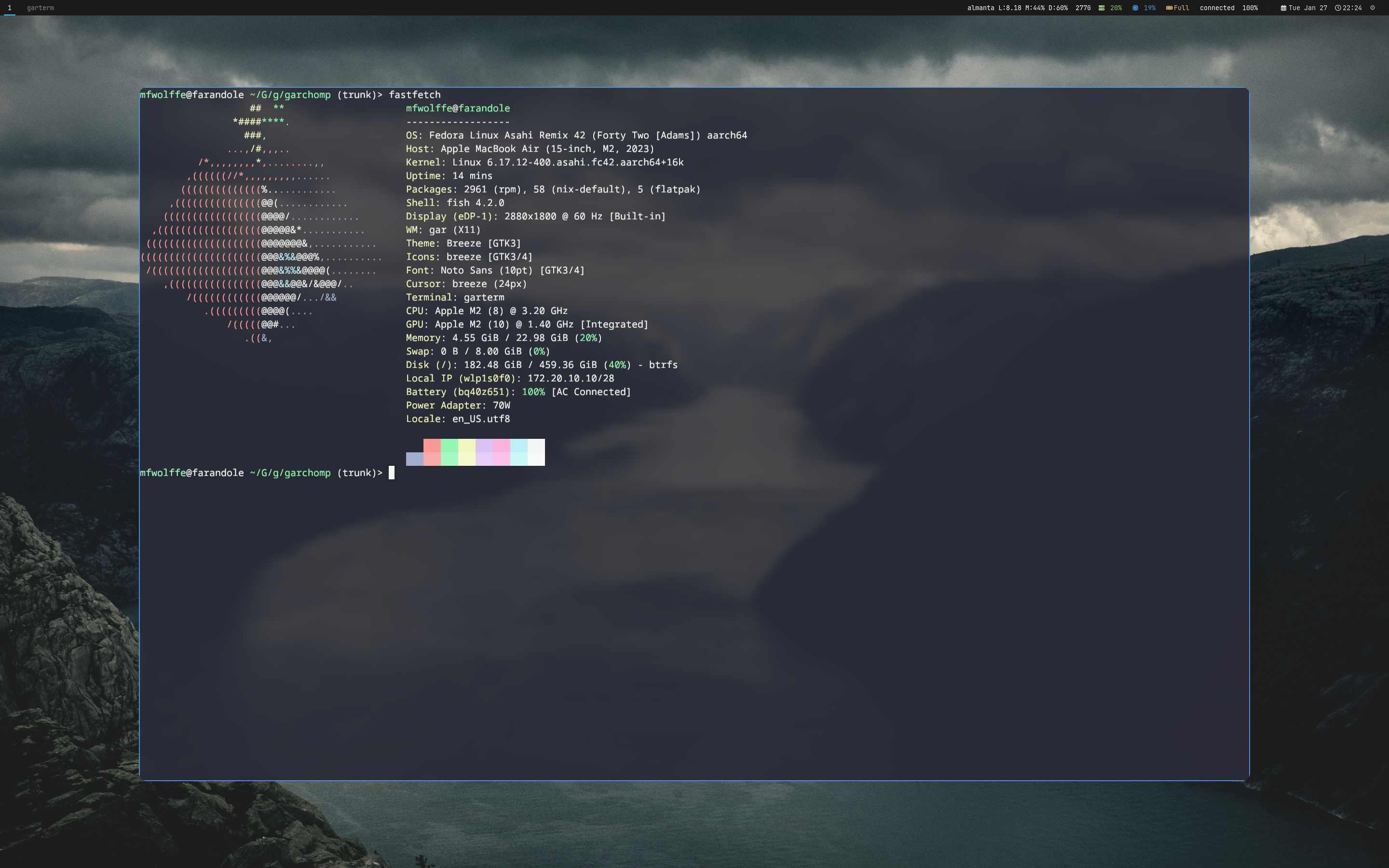Click the garterm window title in bar
The width and height of the screenshot is (1389, 868).
(40, 8)
